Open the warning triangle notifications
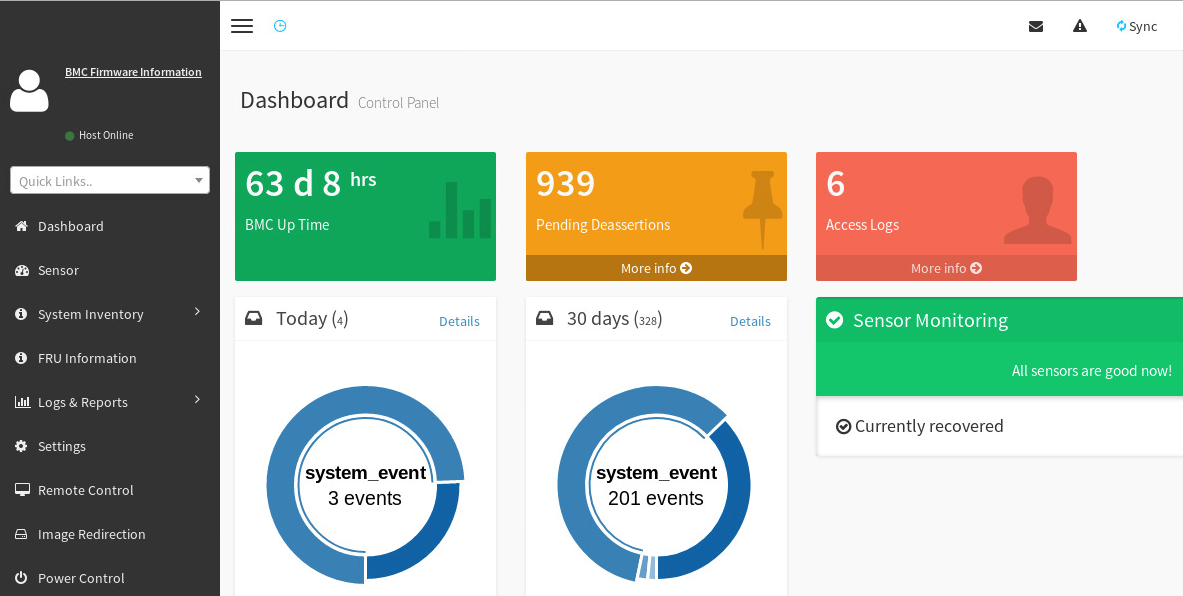 [1080, 26]
